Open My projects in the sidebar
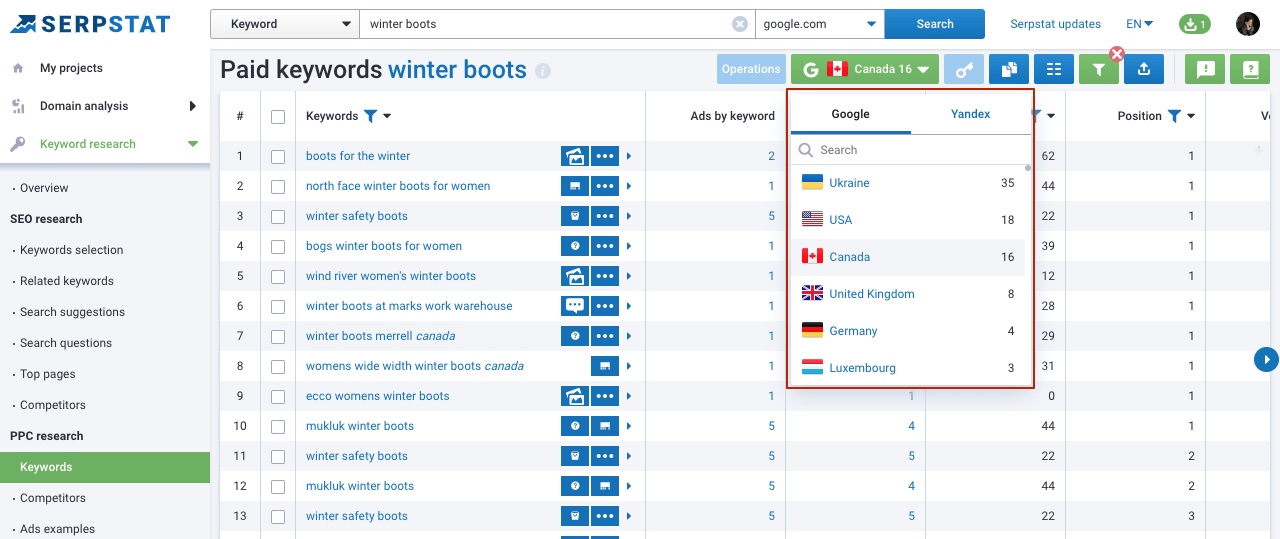This screenshot has width=1280, height=539. 71,68
